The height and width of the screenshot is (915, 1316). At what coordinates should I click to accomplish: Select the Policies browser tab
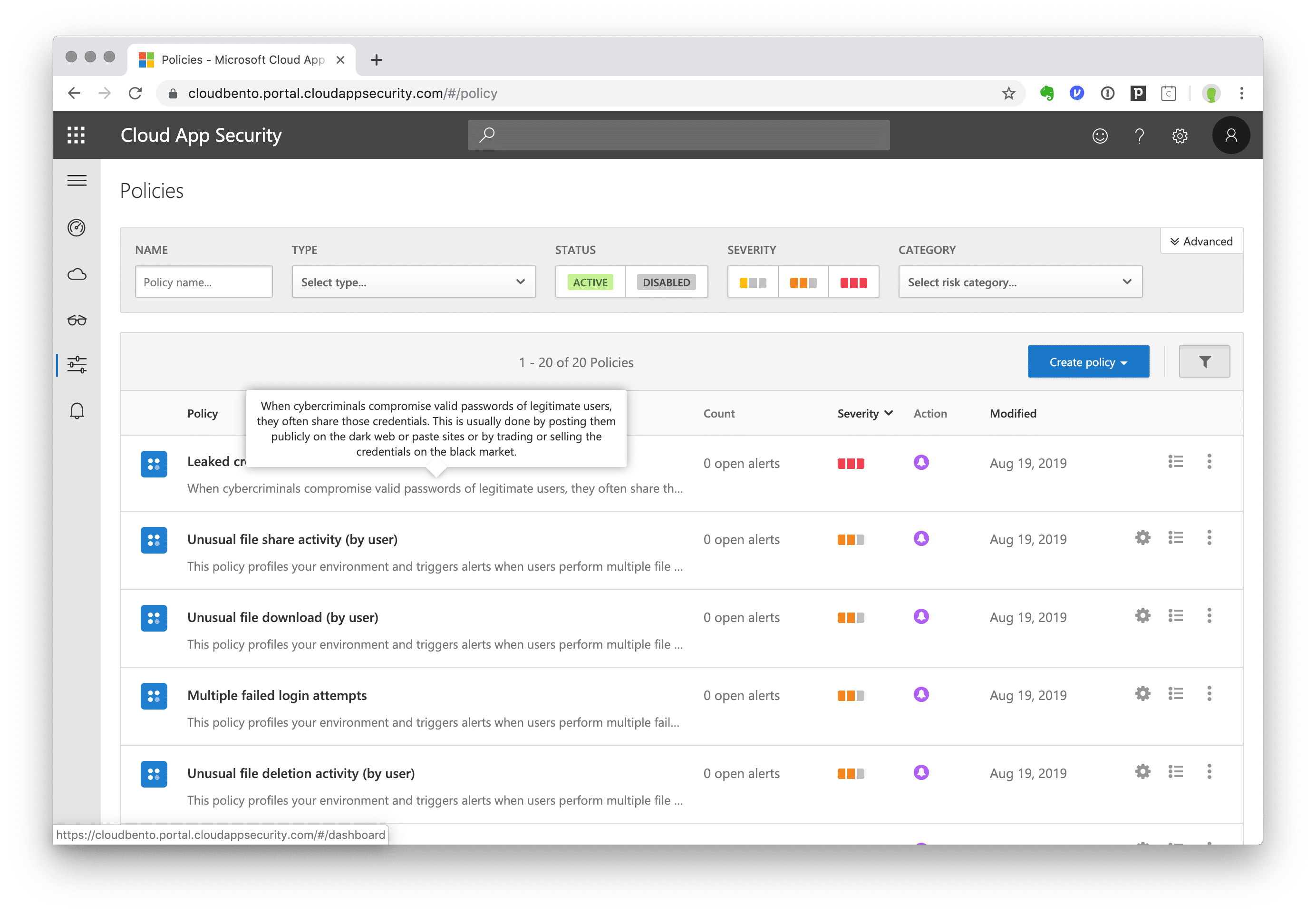[x=241, y=59]
